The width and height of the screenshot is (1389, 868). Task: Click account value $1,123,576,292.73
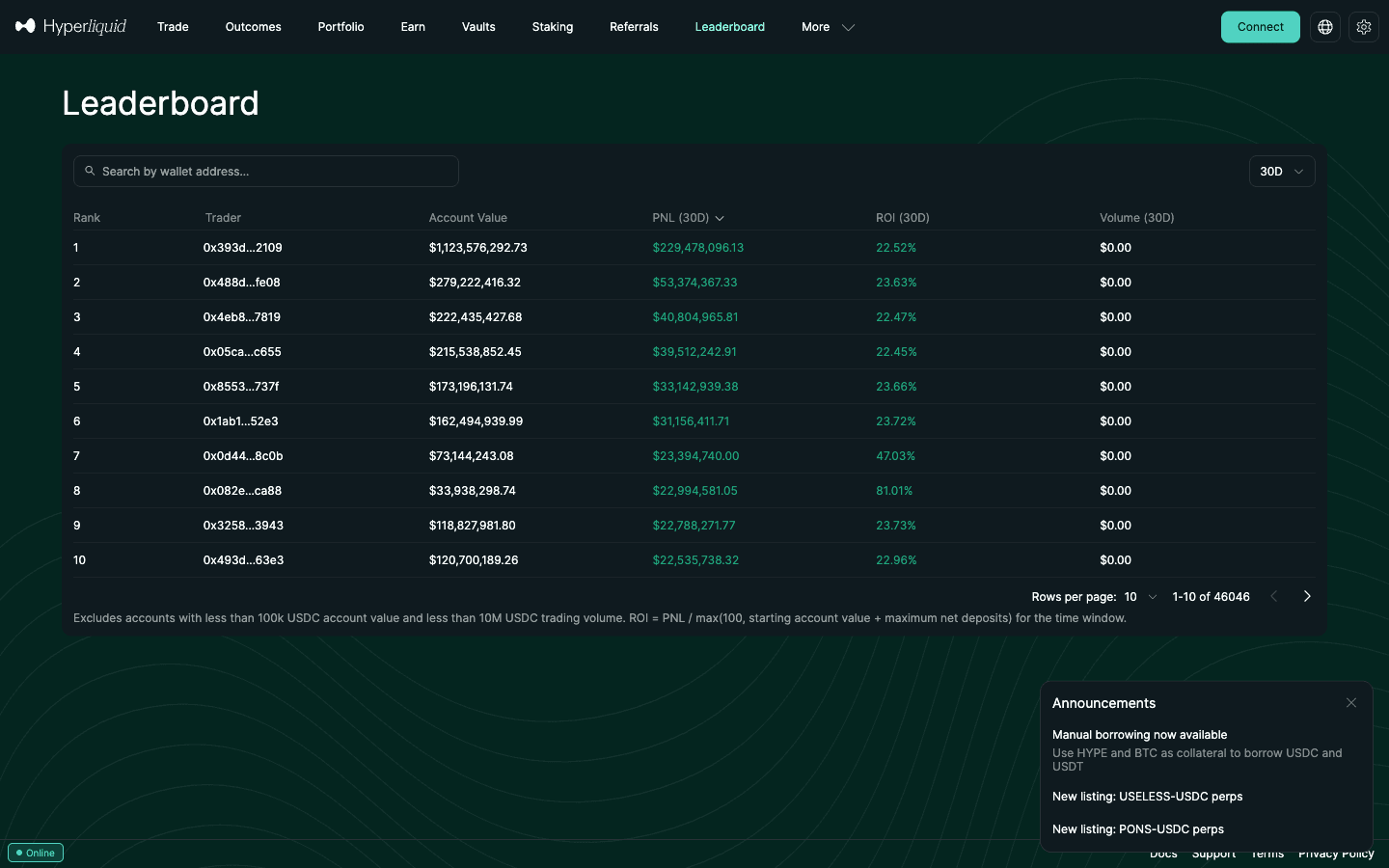478,248
